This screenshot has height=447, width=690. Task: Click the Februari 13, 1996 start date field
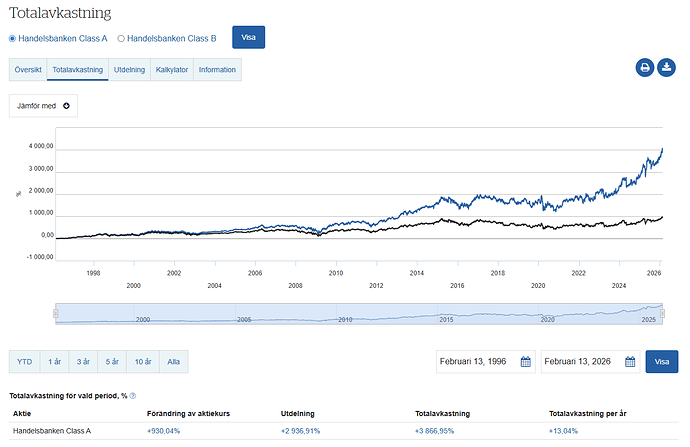[486, 362]
